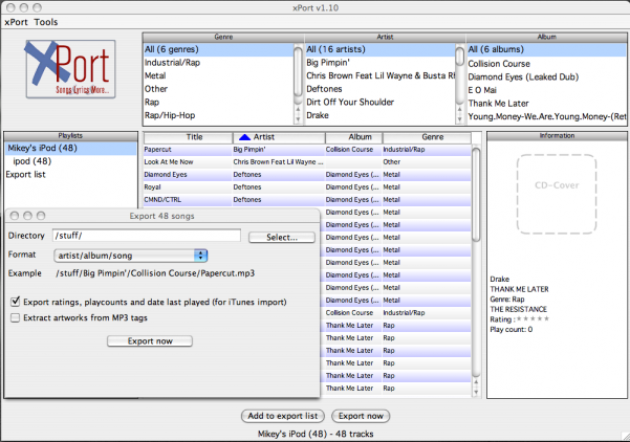The width and height of the screenshot is (630, 442).
Task: Click song table scroll down arrow
Action: click(476, 392)
